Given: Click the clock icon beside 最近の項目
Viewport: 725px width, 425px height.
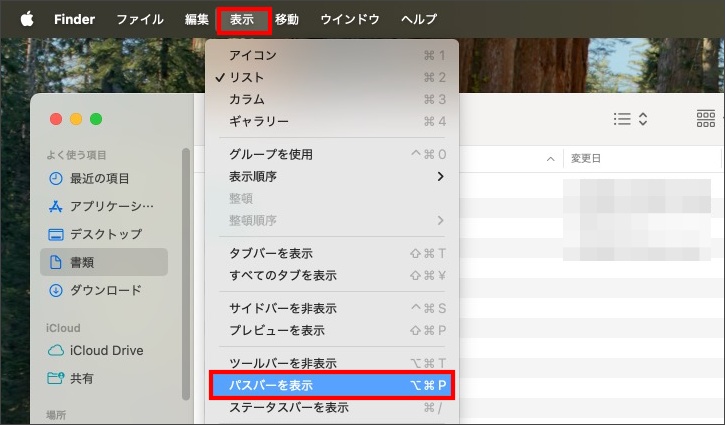Looking at the screenshot, I should pyautogui.click(x=56, y=178).
